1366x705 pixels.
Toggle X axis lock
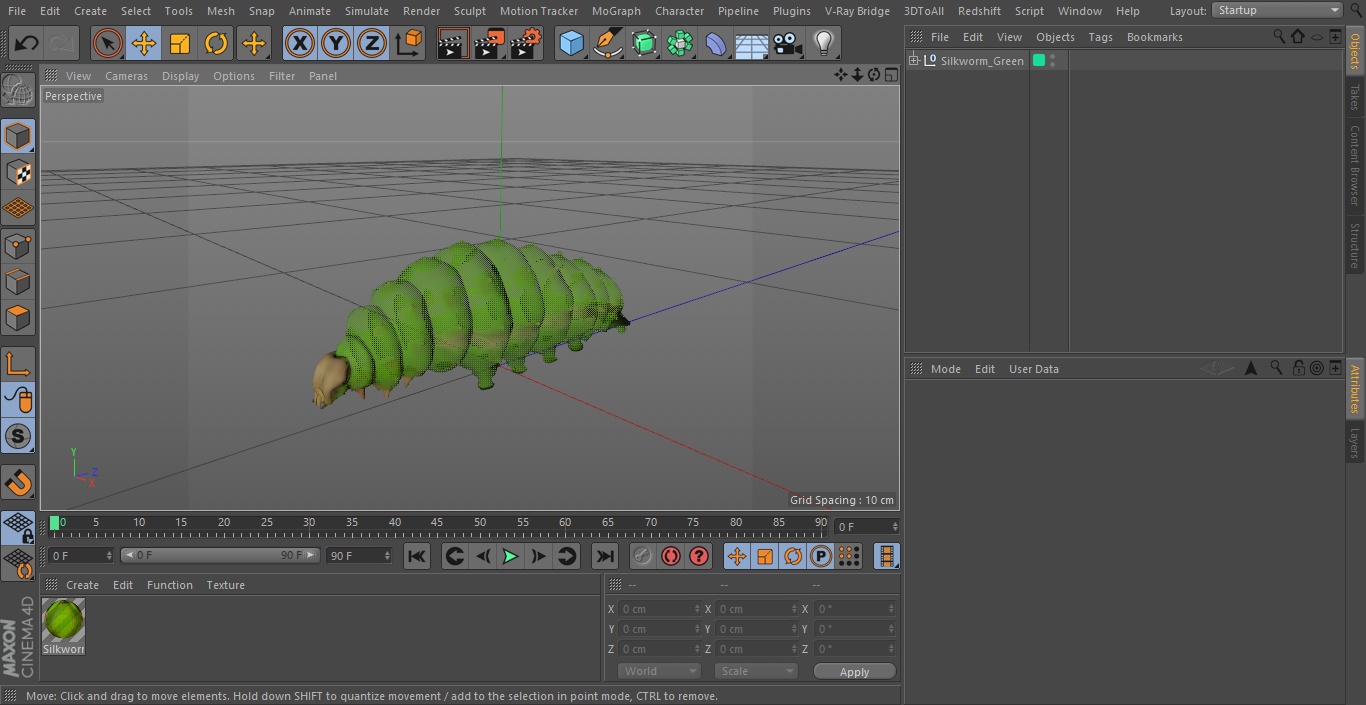pyautogui.click(x=300, y=43)
